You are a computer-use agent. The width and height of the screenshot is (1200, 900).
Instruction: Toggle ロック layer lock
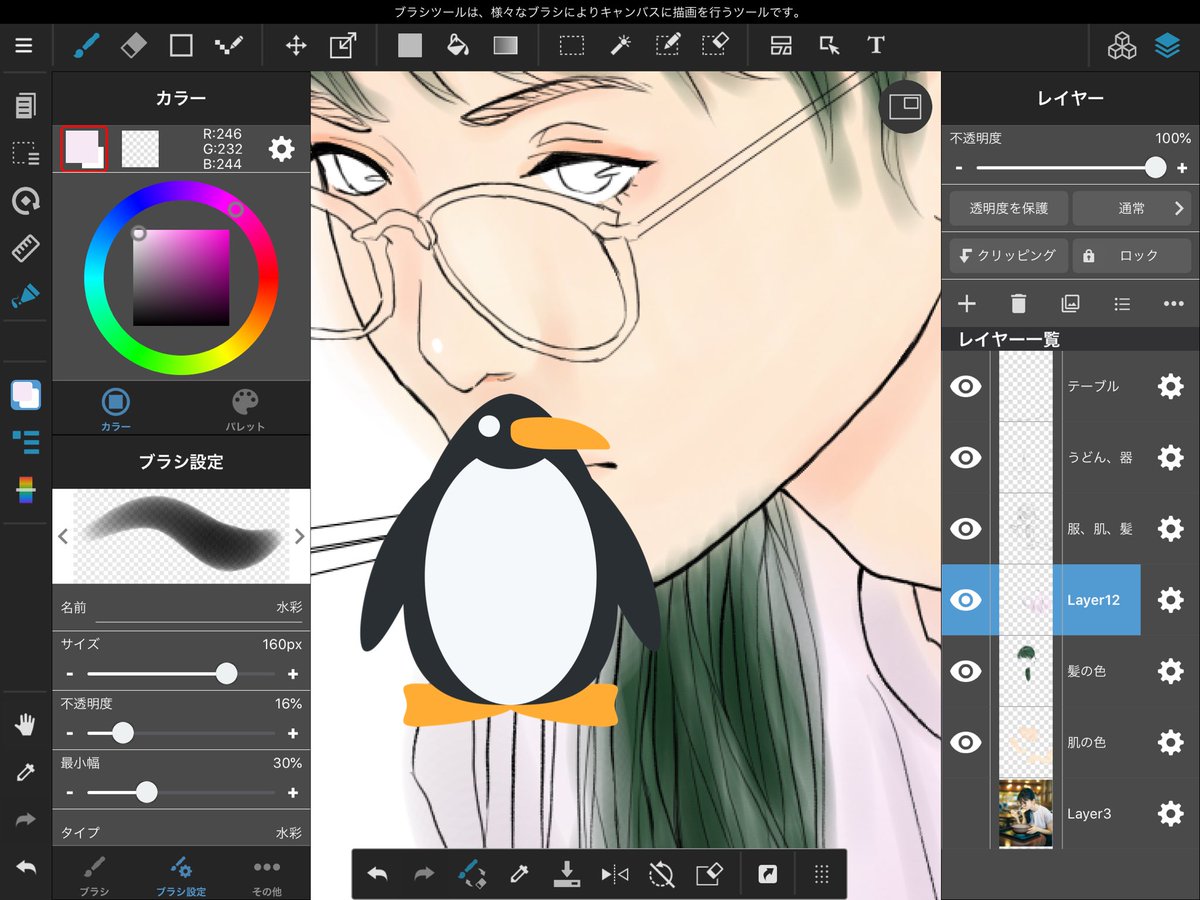tap(1132, 256)
